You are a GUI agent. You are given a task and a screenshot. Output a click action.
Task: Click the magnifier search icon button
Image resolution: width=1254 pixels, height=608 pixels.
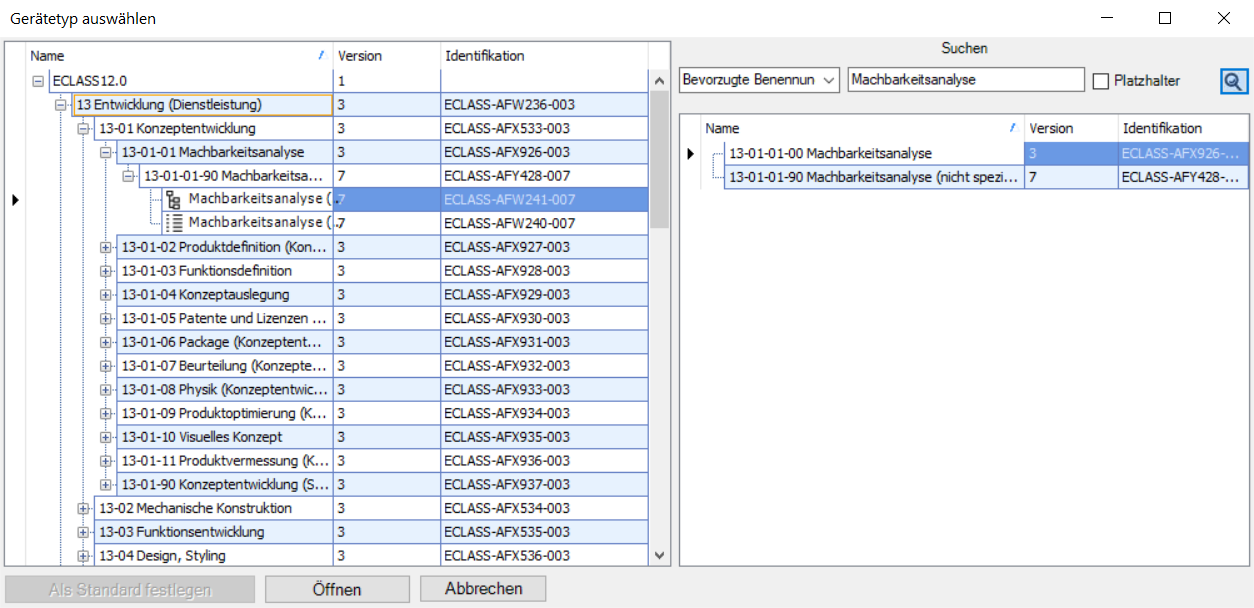tap(1233, 81)
